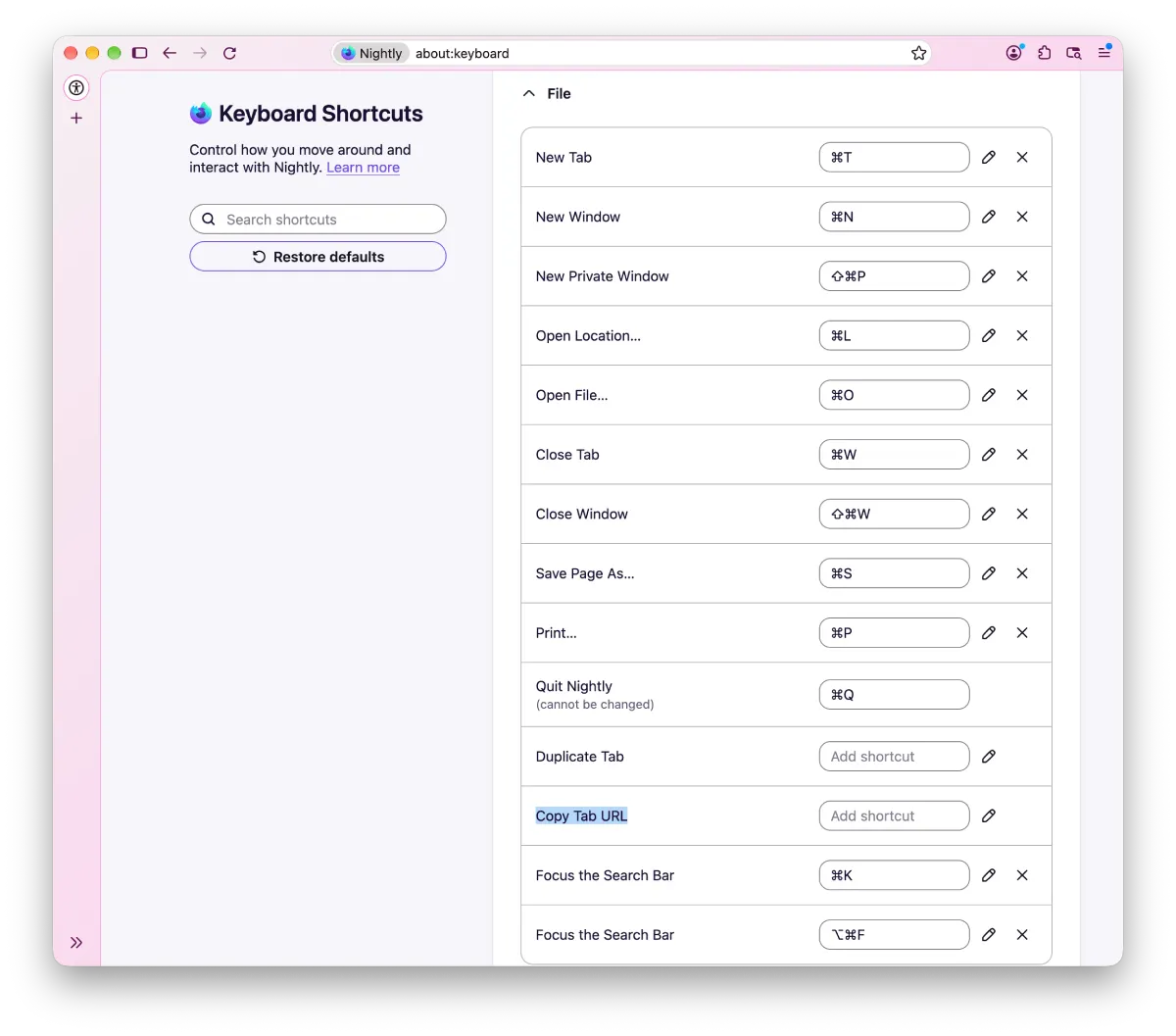Edit the Open Location shortcut
This screenshot has height=1036, width=1176.
pos(989,335)
